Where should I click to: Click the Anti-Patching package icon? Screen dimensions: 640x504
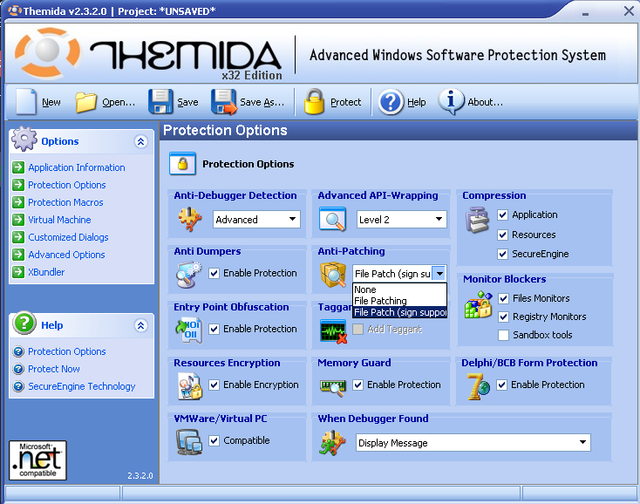[x=333, y=275]
